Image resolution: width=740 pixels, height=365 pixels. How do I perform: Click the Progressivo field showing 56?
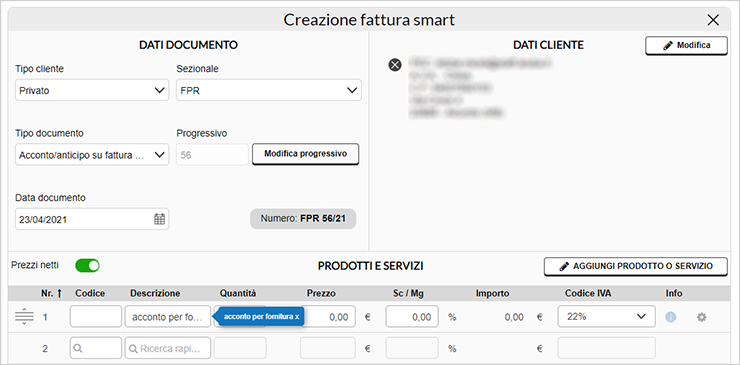(x=212, y=154)
